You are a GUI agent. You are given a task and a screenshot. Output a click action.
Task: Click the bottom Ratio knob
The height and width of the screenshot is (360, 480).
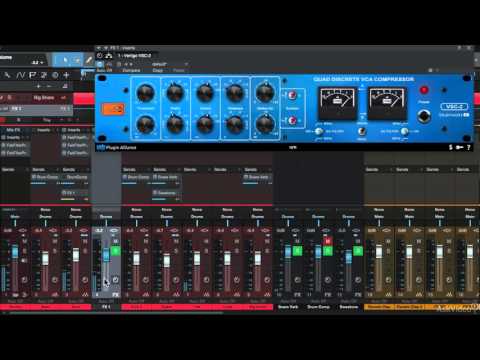[x=175, y=124]
